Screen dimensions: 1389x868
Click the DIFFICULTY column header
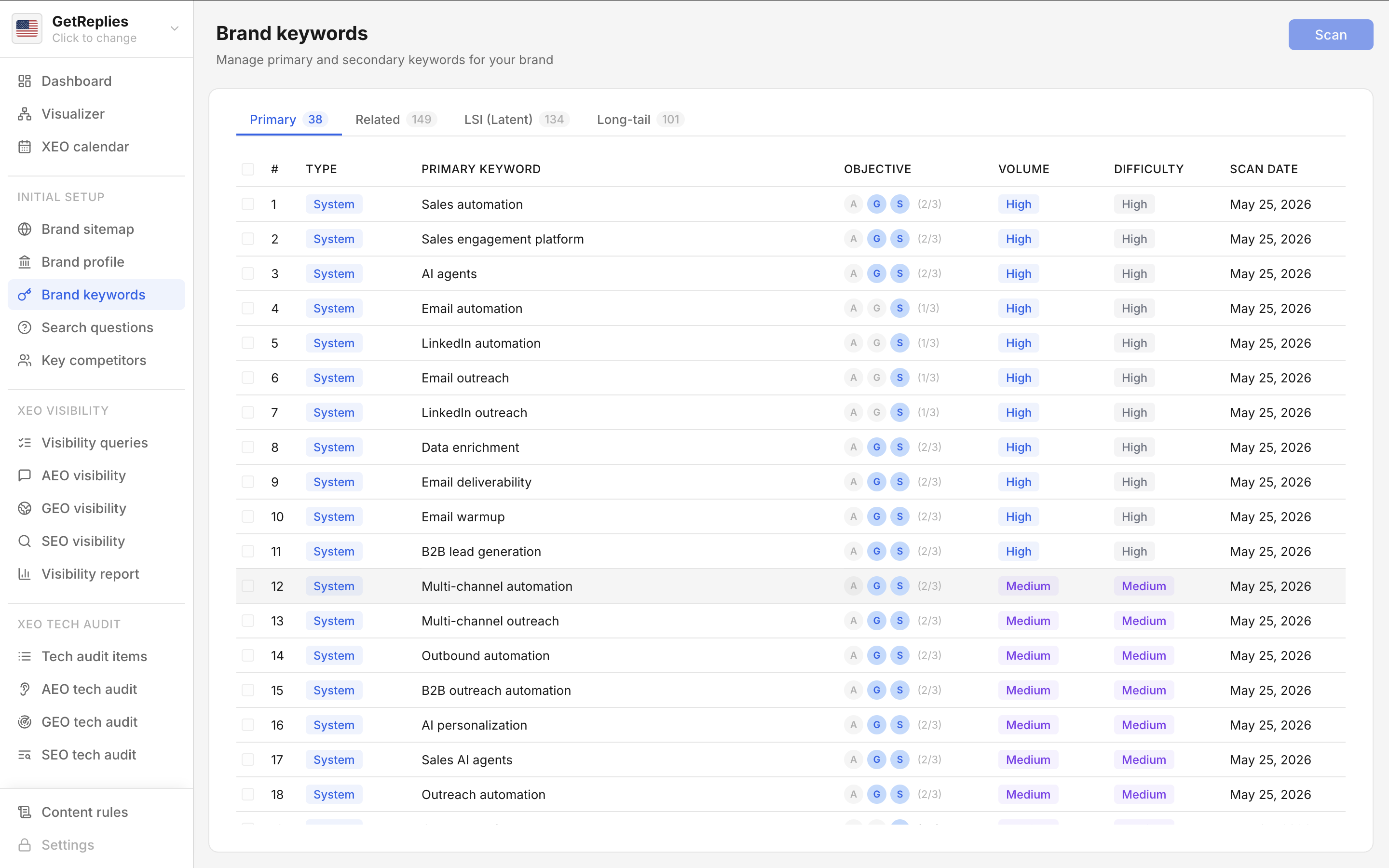click(x=1148, y=169)
